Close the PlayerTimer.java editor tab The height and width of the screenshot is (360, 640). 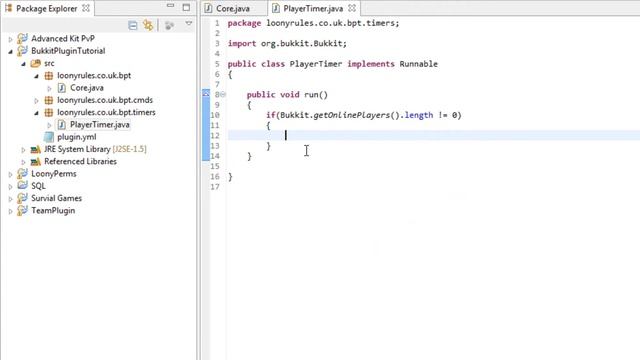[352, 8]
